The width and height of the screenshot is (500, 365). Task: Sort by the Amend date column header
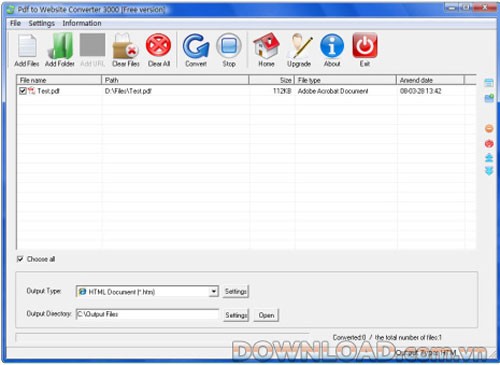pos(430,80)
